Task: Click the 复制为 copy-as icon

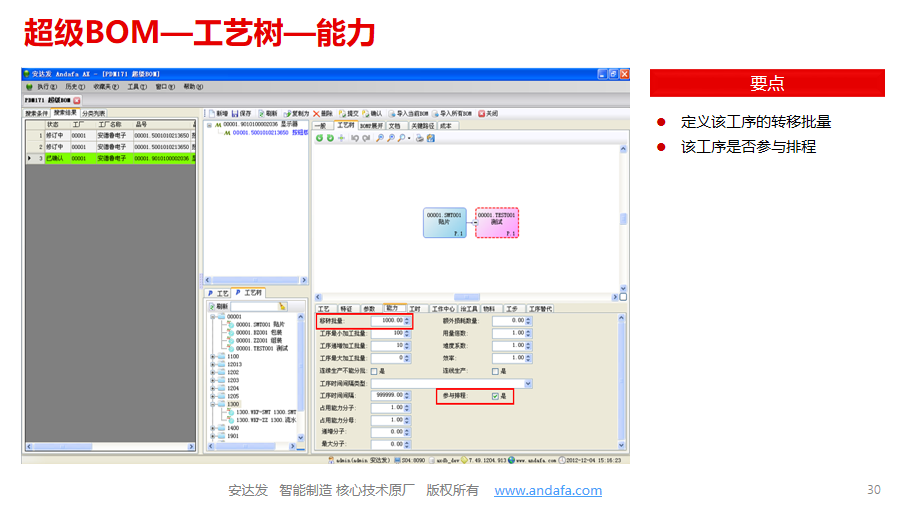Action: (x=286, y=114)
